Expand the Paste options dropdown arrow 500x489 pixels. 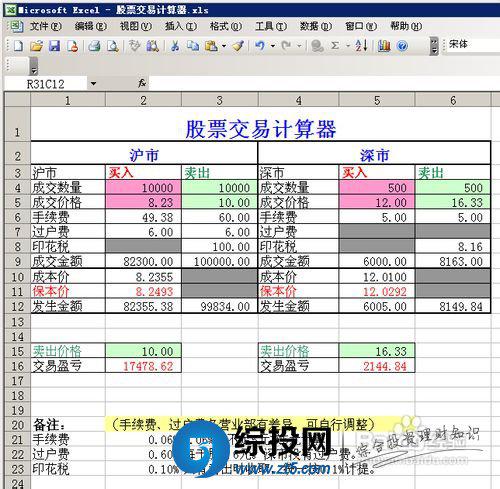pyautogui.click(x=224, y=46)
